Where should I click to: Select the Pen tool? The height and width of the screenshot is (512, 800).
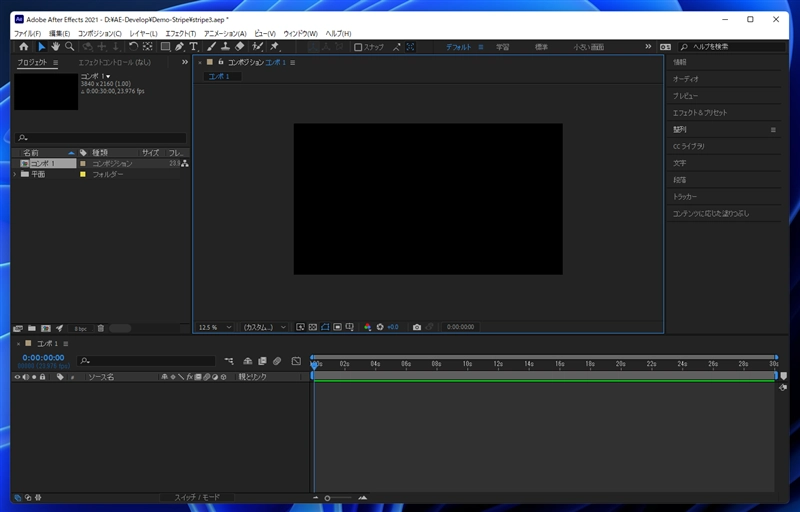[179, 46]
